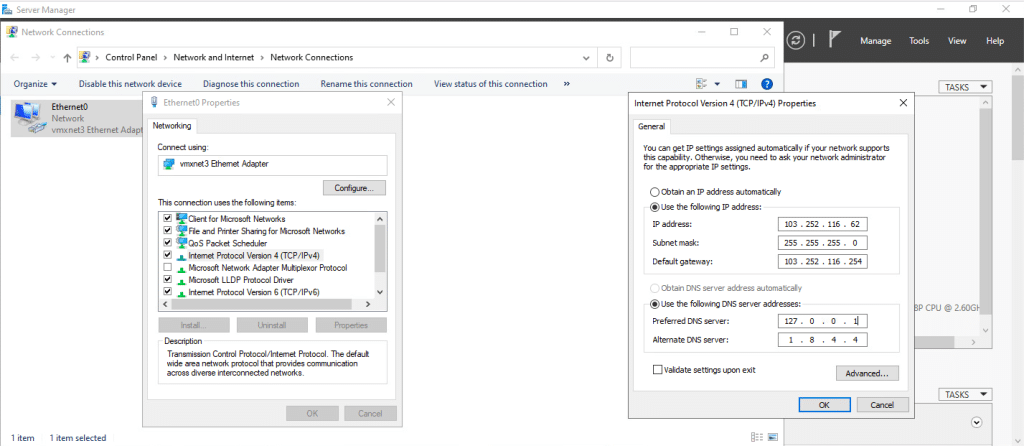The width and height of the screenshot is (1024, 446).
Task: Open the Tools menu
Action: click(919, 41)
